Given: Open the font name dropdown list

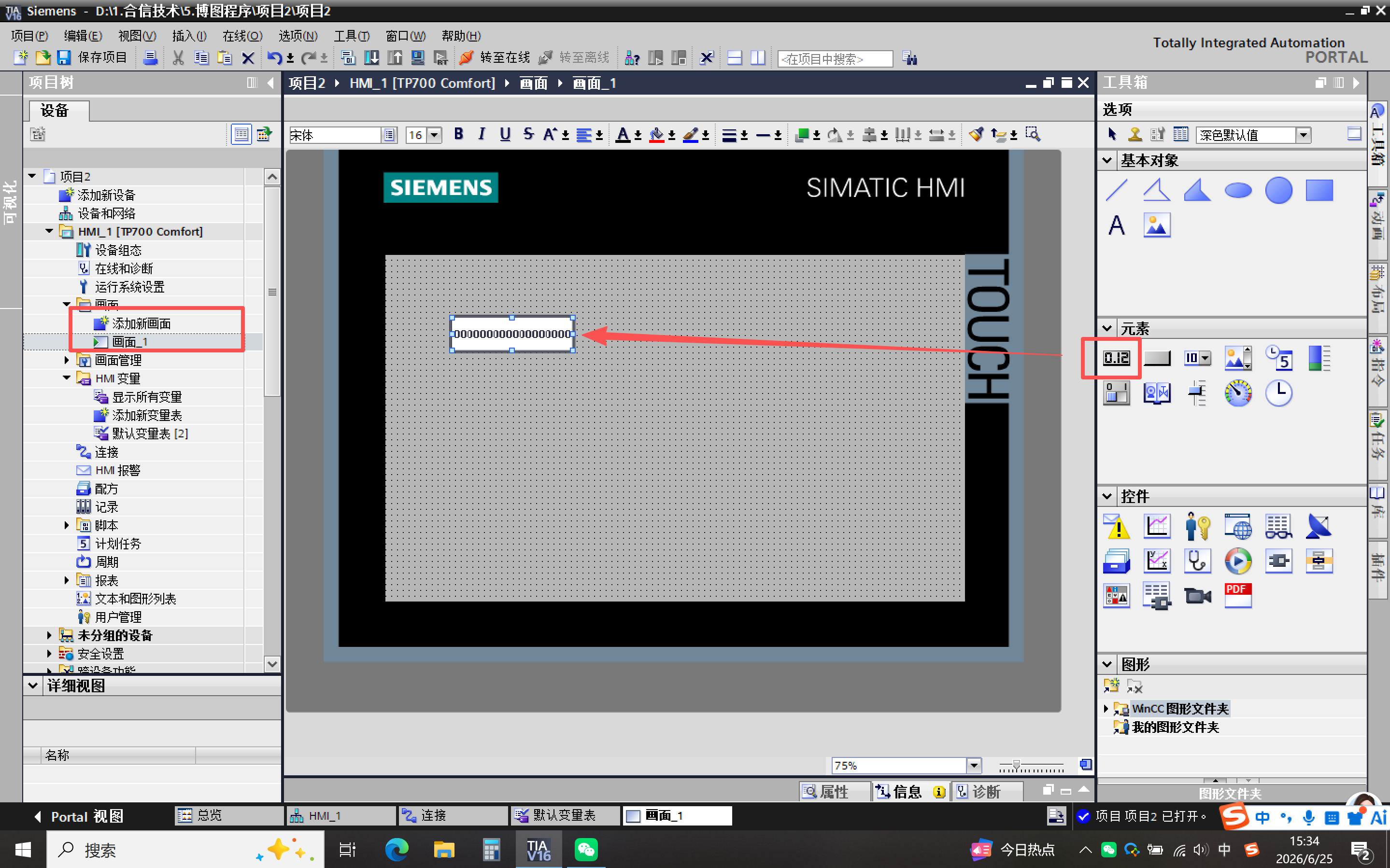Looking at the screenshot, I should point(389,136).
